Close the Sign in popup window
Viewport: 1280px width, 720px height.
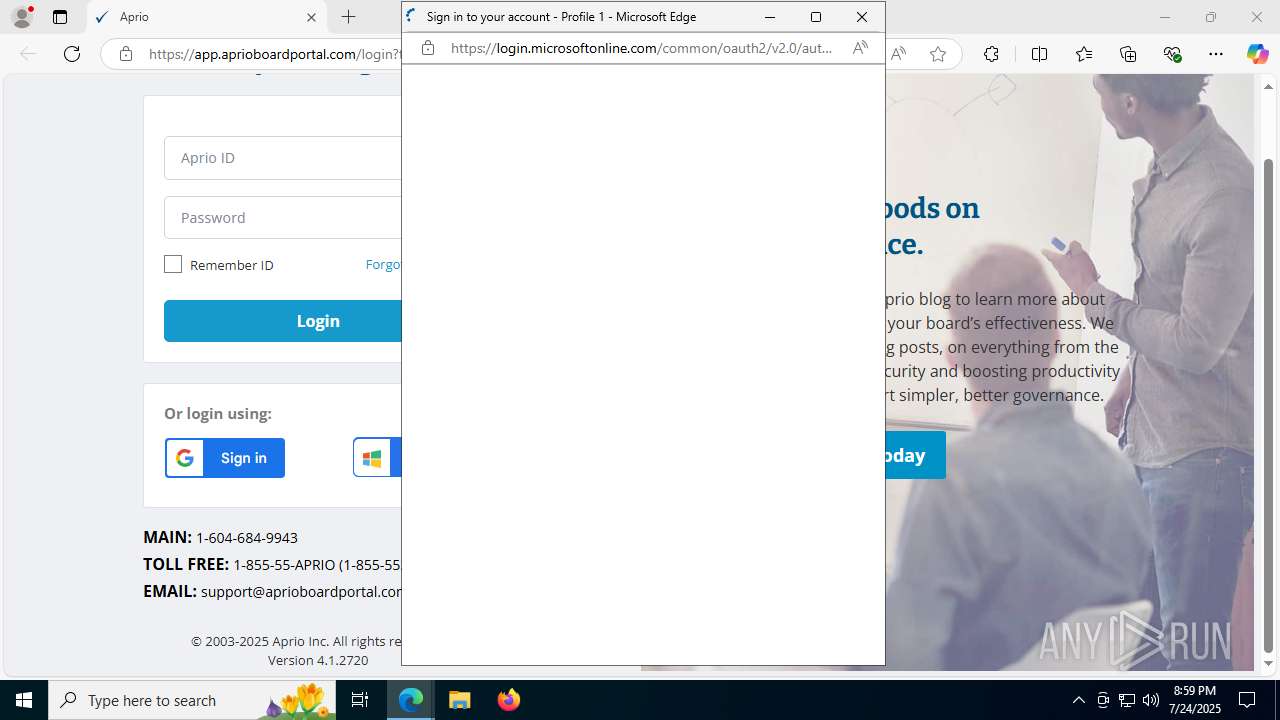point(862,17)
